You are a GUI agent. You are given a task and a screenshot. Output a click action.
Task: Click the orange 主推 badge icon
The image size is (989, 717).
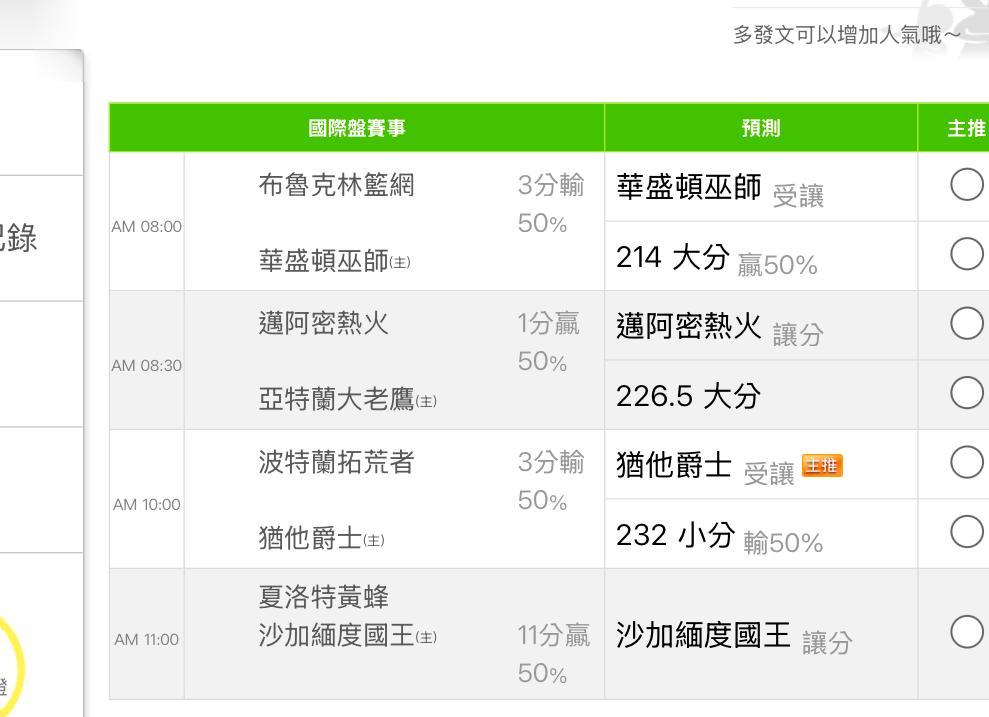click(823, 465)
